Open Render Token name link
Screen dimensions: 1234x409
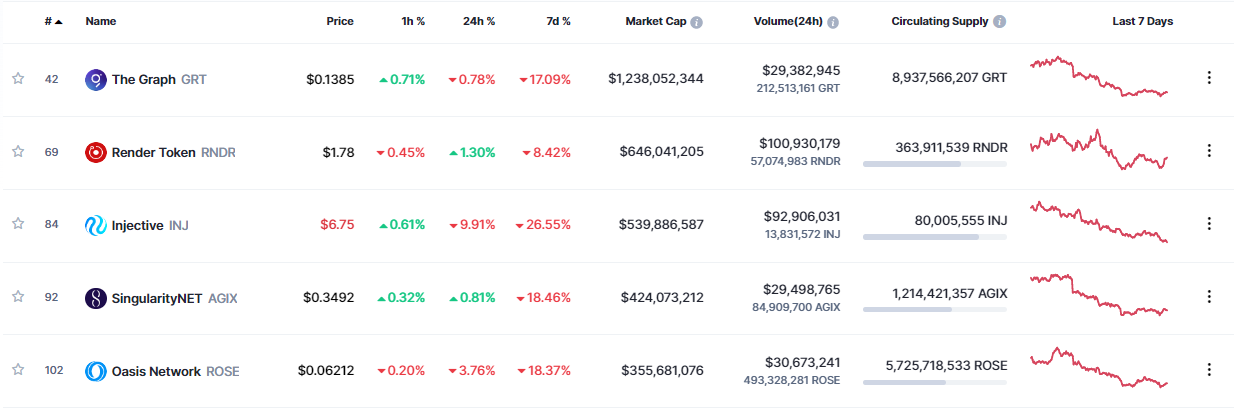[x=153, y=152]
